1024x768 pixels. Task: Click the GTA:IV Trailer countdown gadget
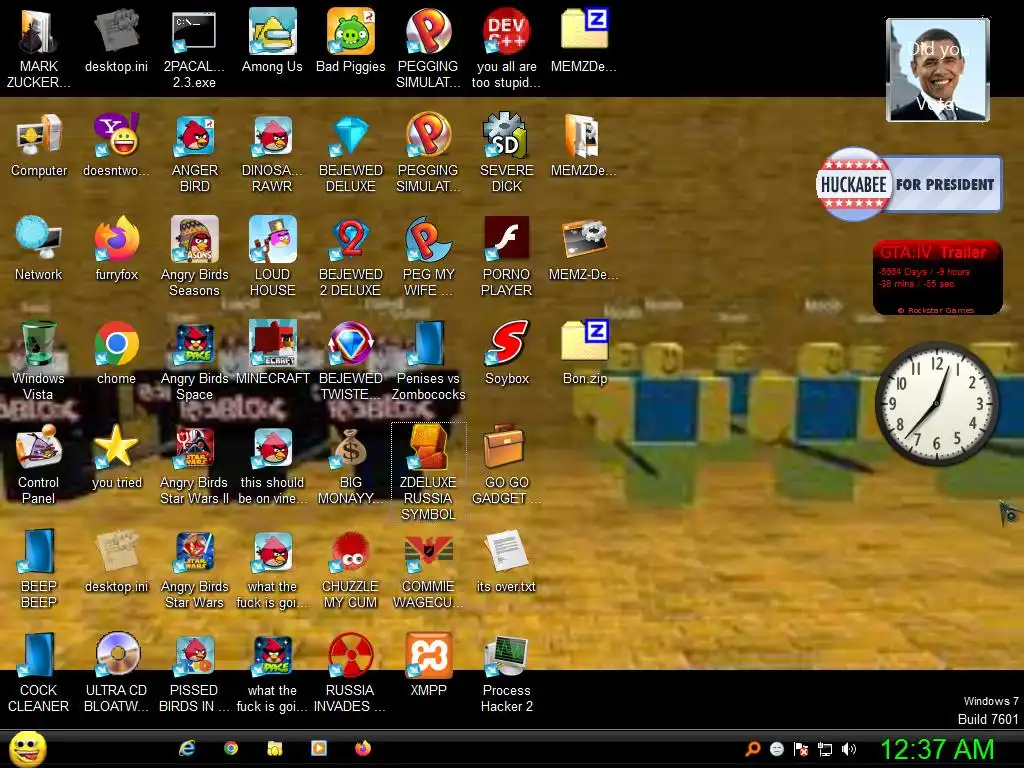[937, 278]
